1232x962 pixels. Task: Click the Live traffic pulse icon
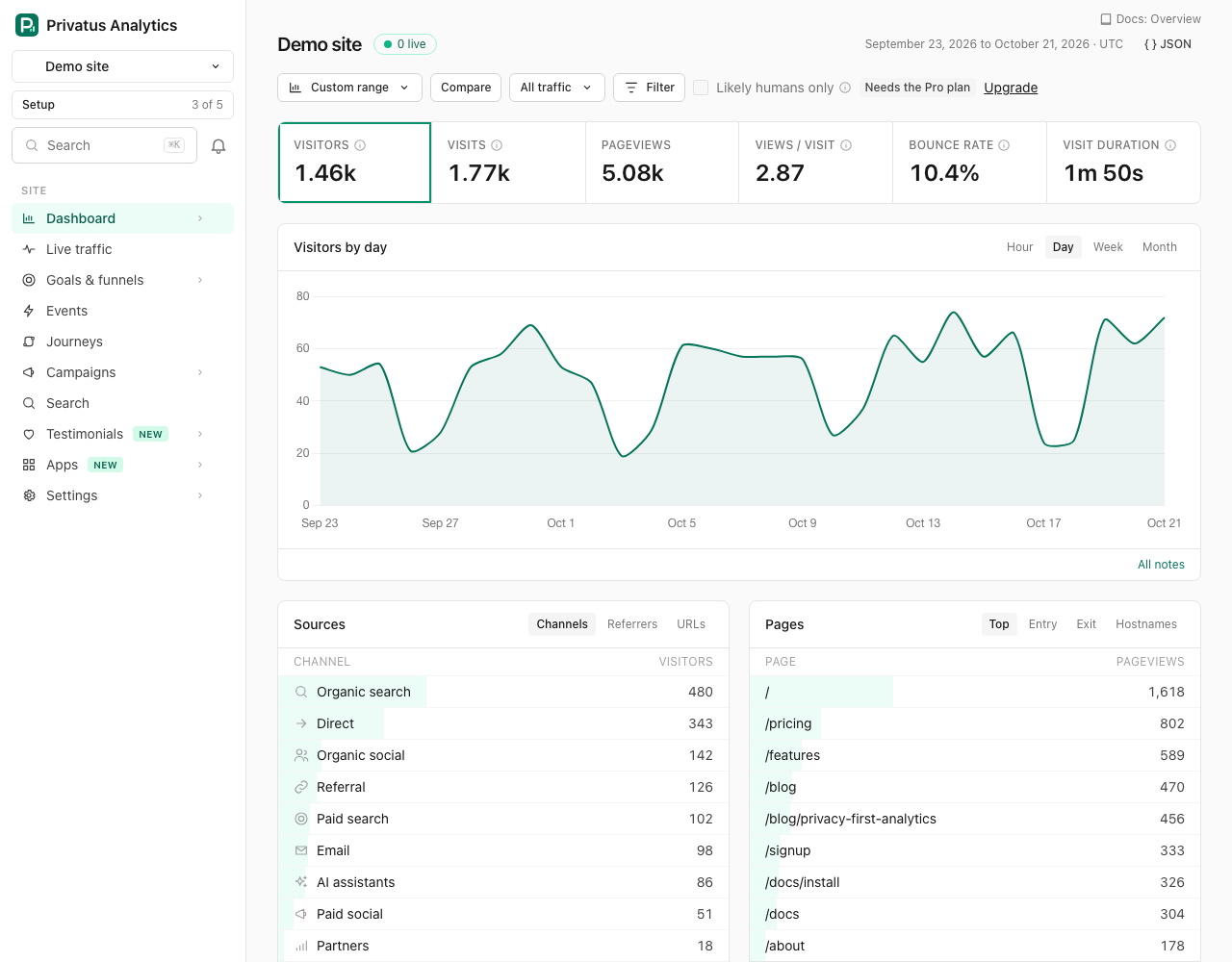click(x=29, y=249)
